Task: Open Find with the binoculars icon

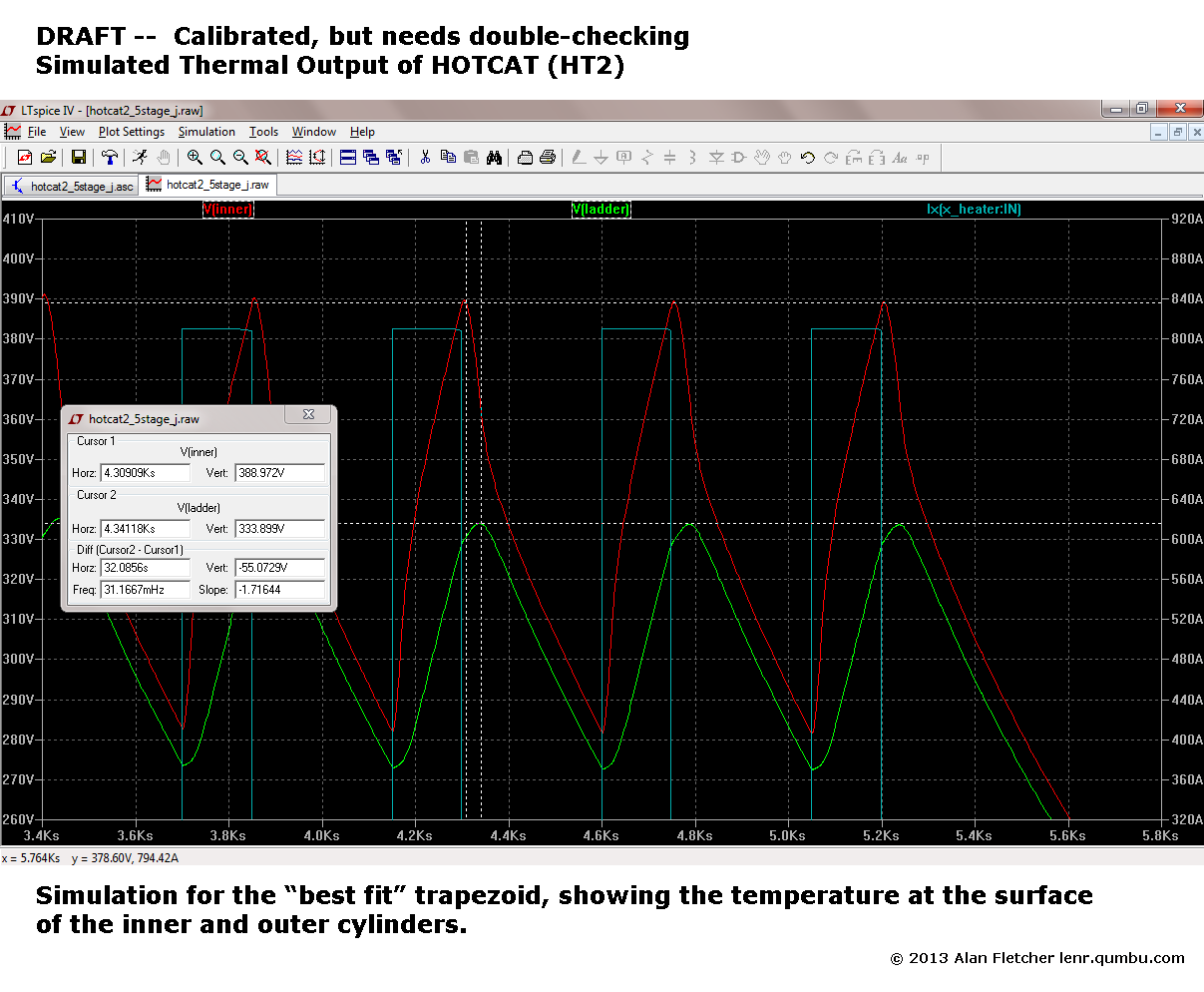Action: 494,158
